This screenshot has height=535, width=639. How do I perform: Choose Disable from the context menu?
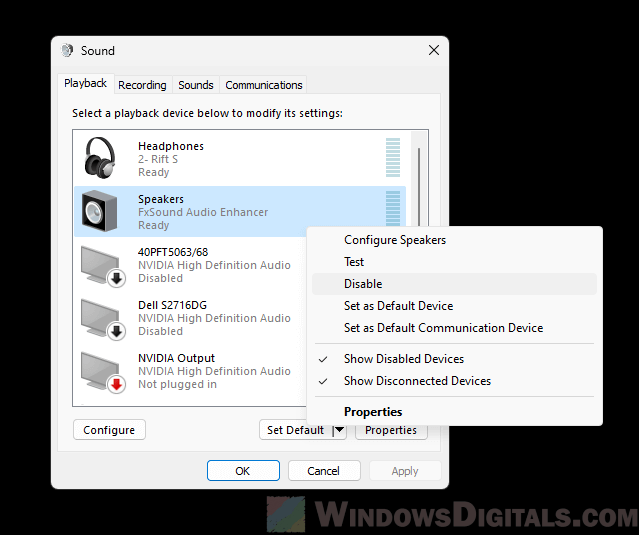pyautogui.click(x=454, y=284)
